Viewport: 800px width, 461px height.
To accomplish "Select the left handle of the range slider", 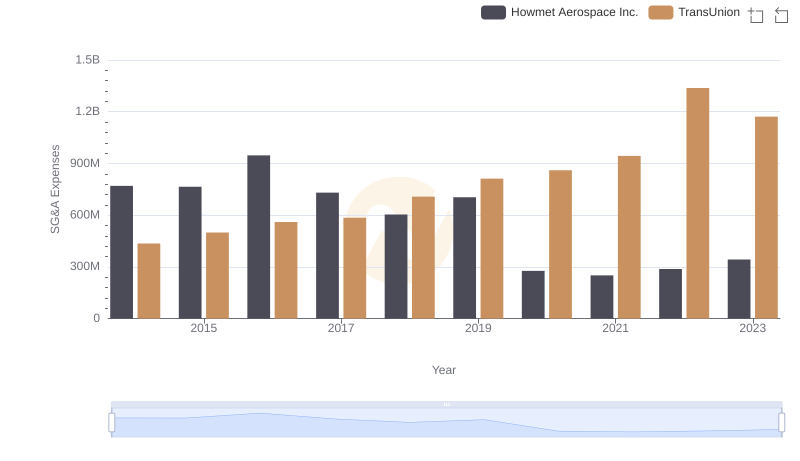I will (112, 423).
